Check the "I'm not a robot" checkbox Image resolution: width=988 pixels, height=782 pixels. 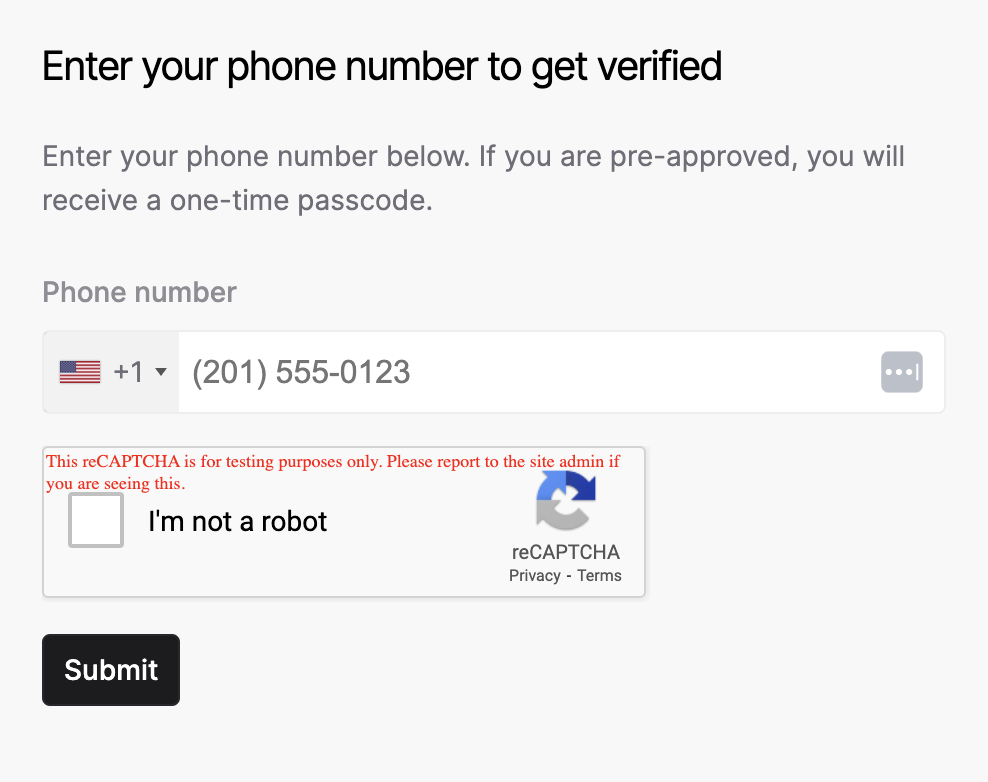96,521
